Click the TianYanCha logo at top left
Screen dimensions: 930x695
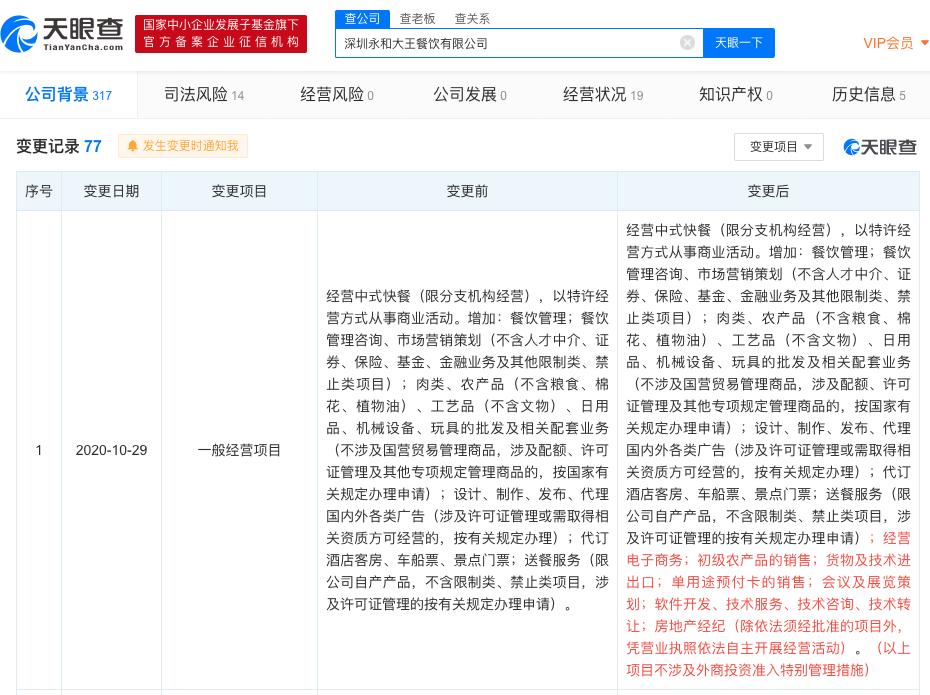pyautogui.click(x=62, y=34)
